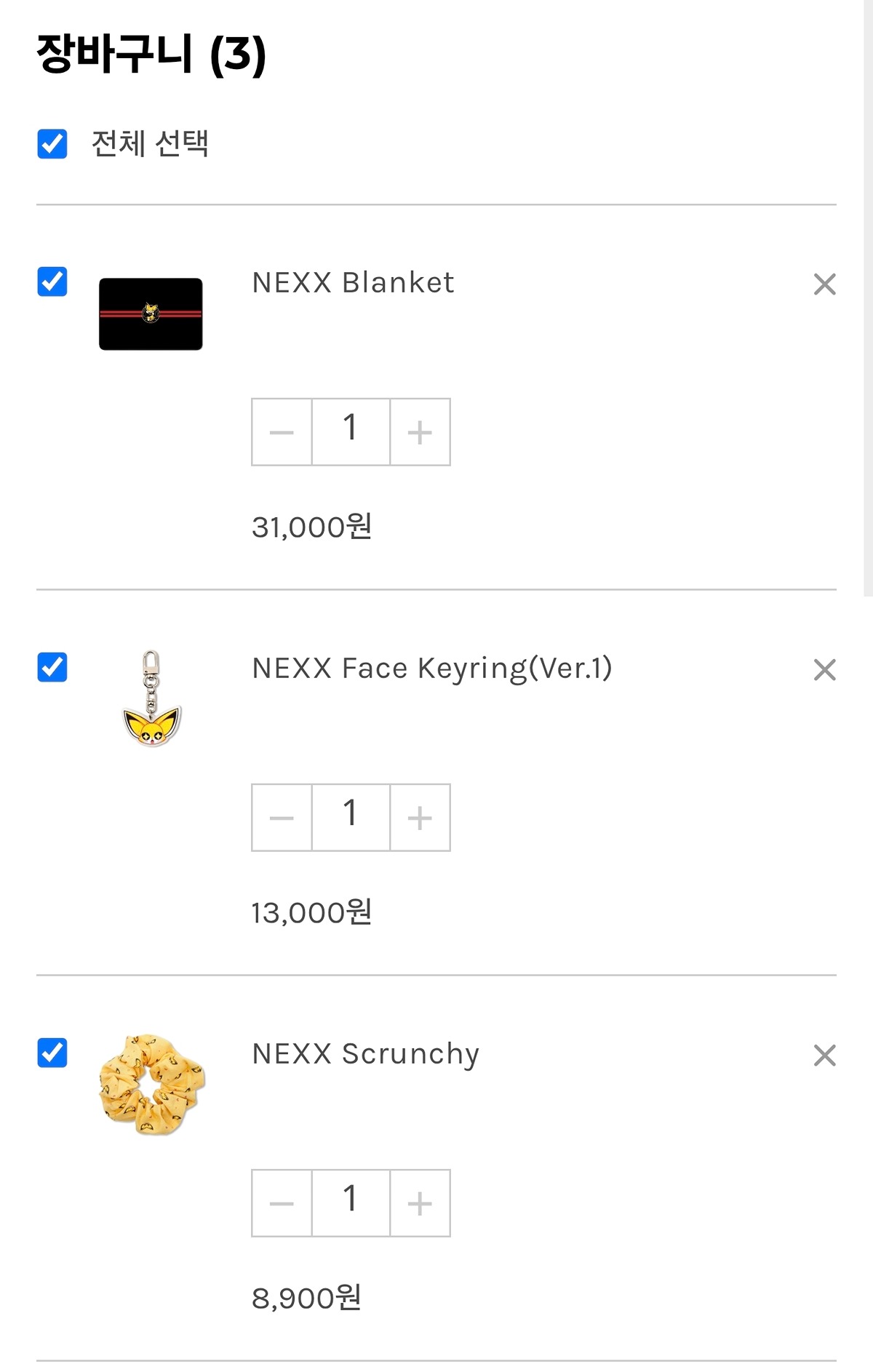
Task: Decrease NEXX Blanket quantity with minus
Action: coord(282,432)
